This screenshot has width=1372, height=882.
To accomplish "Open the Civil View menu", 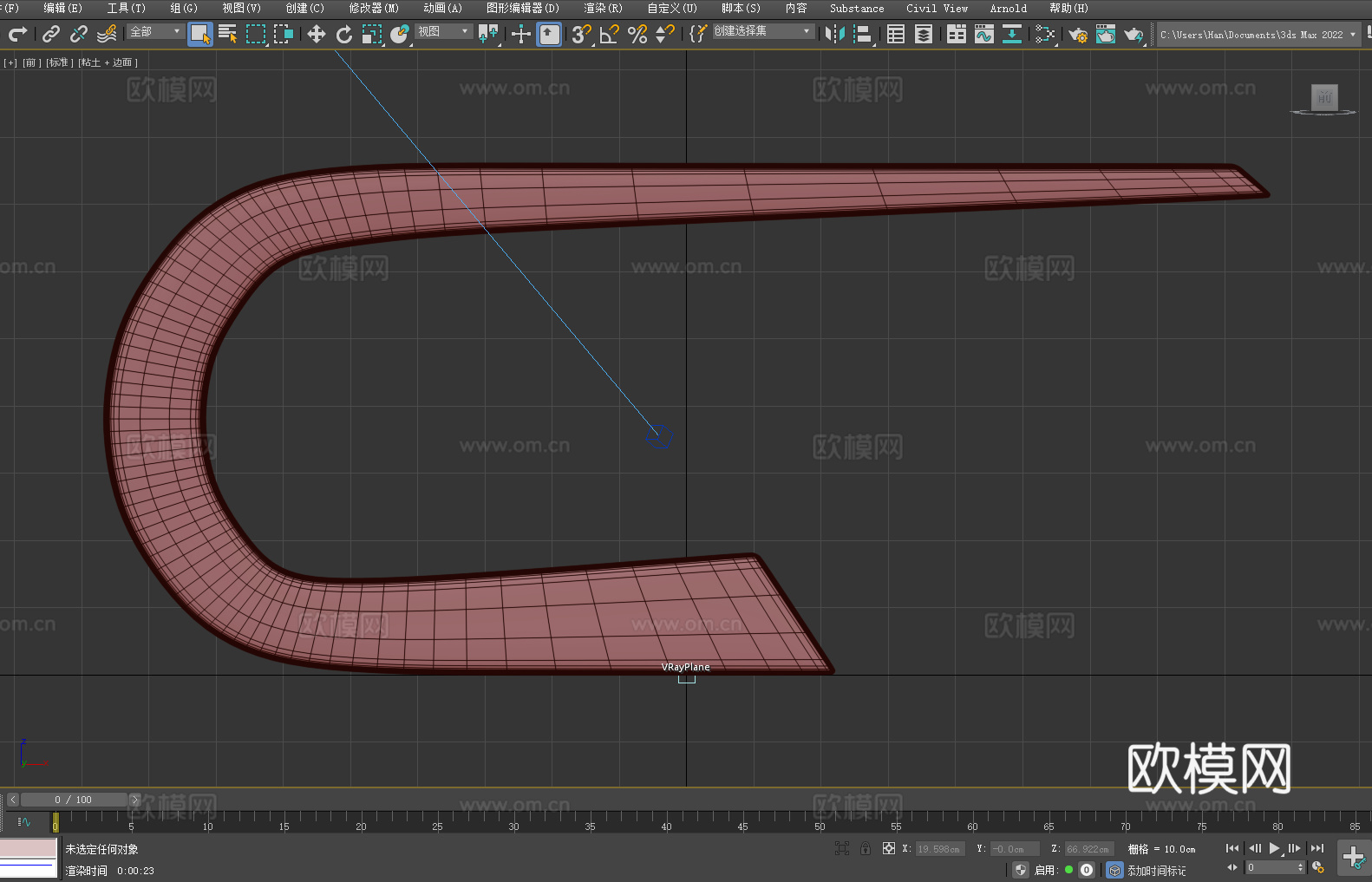I will click(x=937, y=8).
